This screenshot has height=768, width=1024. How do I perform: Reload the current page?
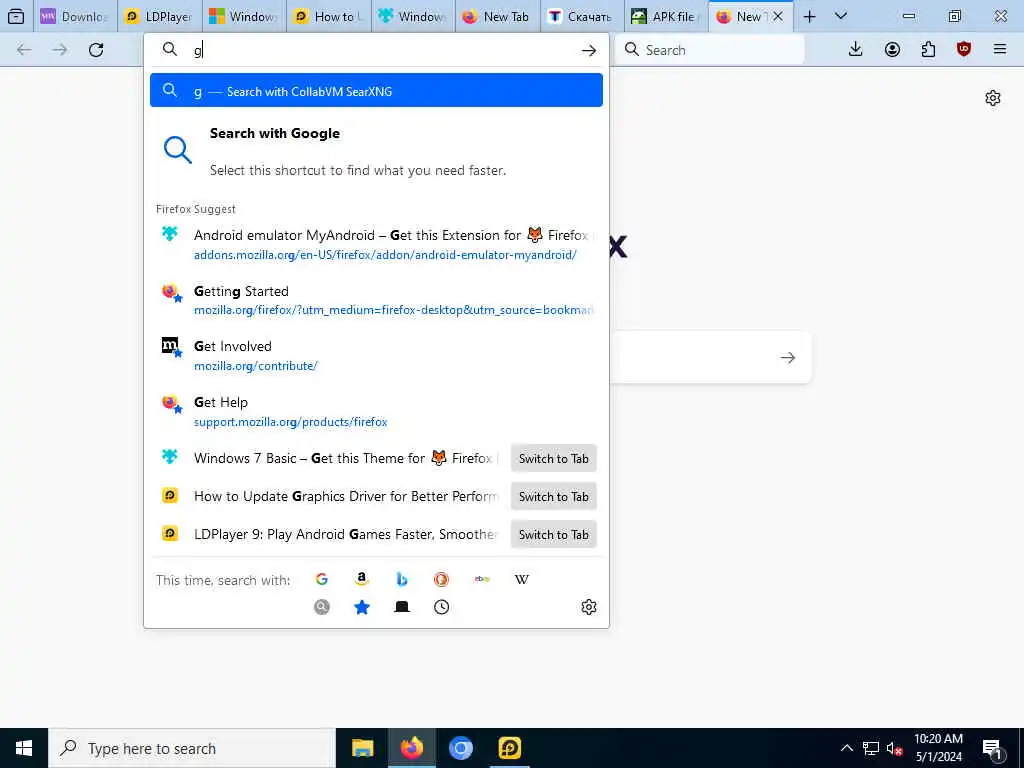click(x=96, y=50)
